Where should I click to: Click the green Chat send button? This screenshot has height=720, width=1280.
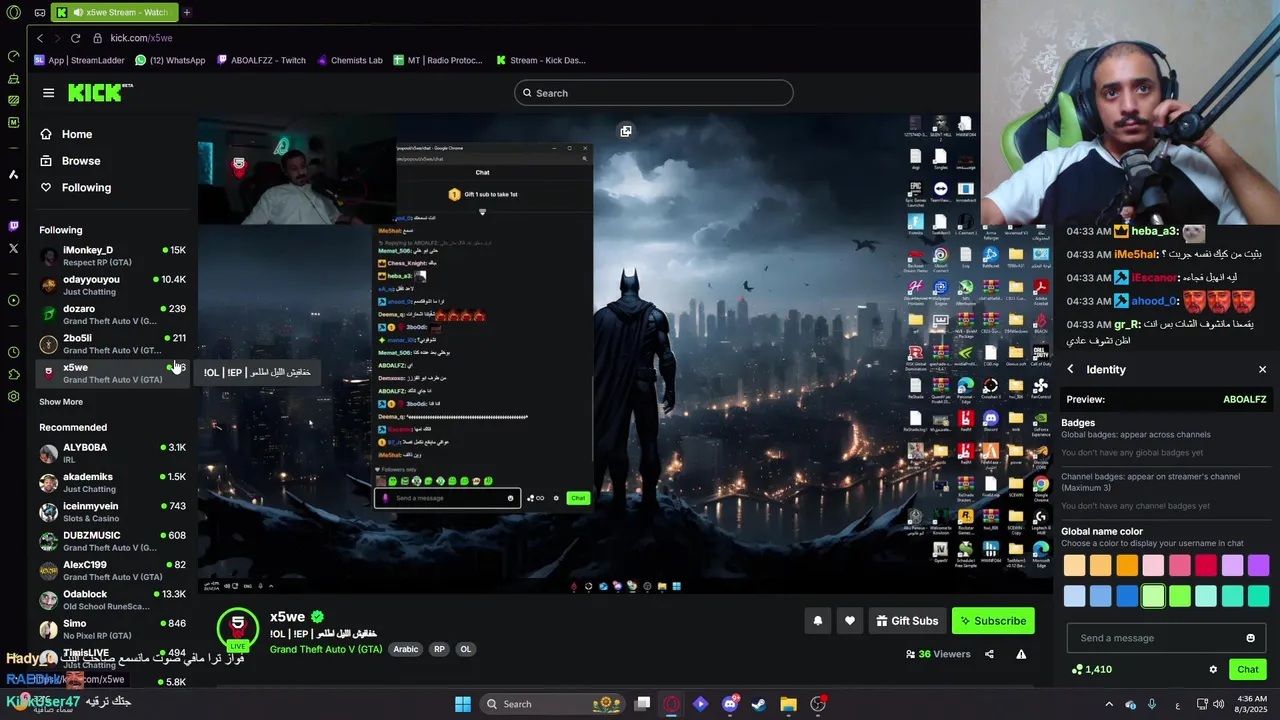coord(1247,669)
